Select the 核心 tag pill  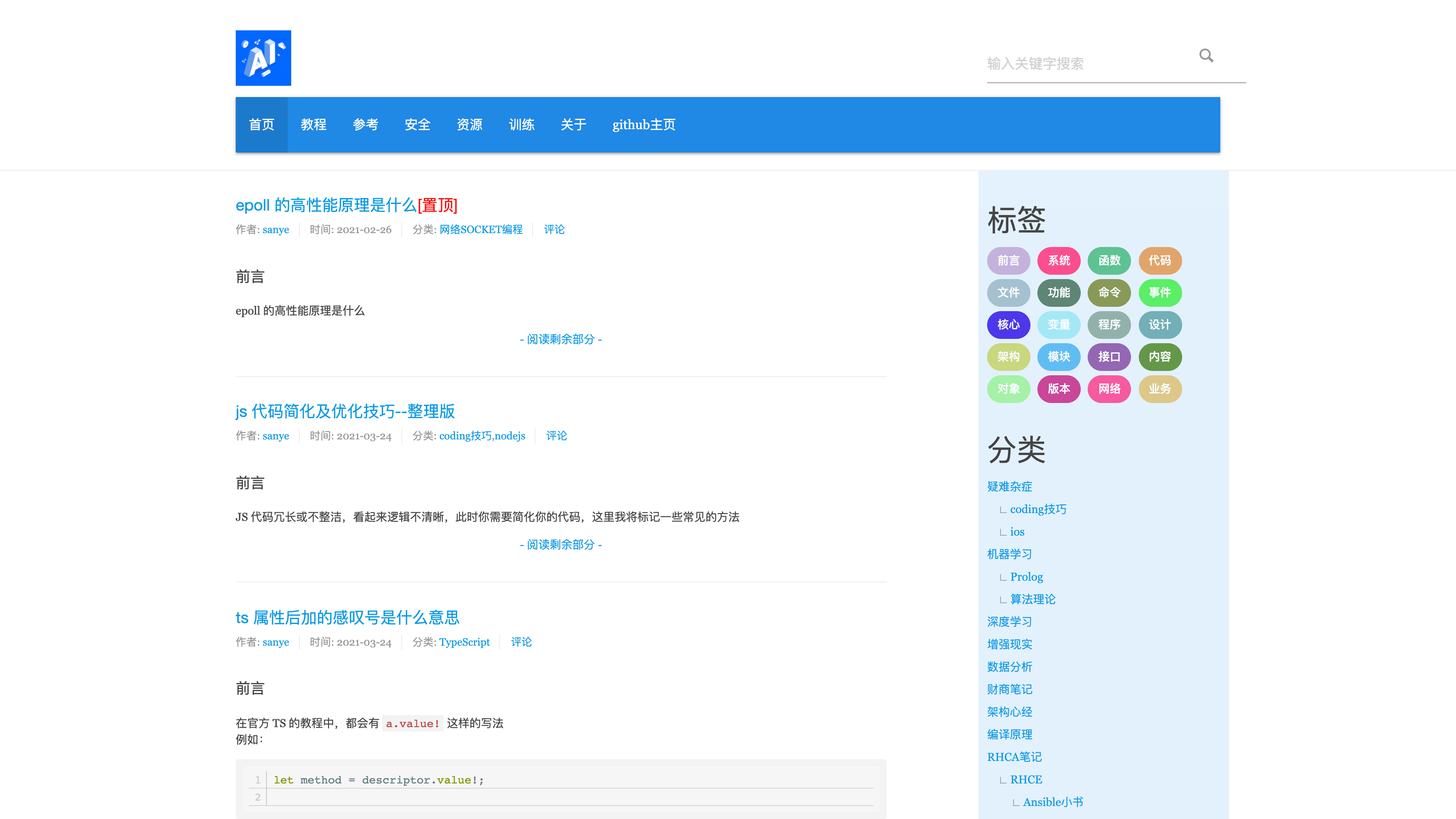(x=1008, y=325)
